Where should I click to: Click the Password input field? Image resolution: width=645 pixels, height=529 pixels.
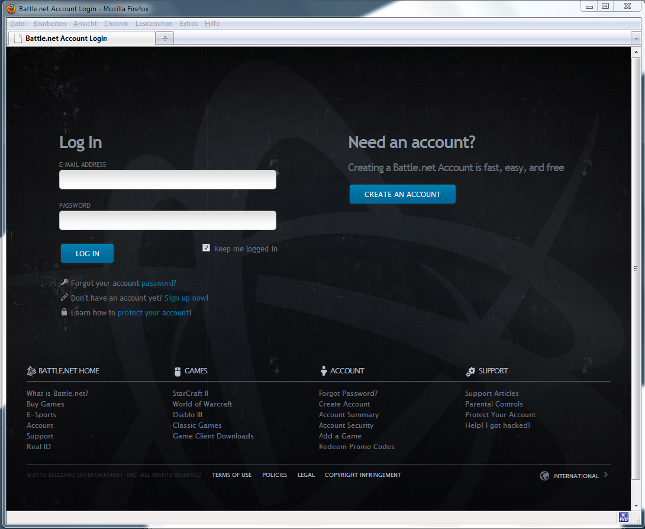(167, 220)
